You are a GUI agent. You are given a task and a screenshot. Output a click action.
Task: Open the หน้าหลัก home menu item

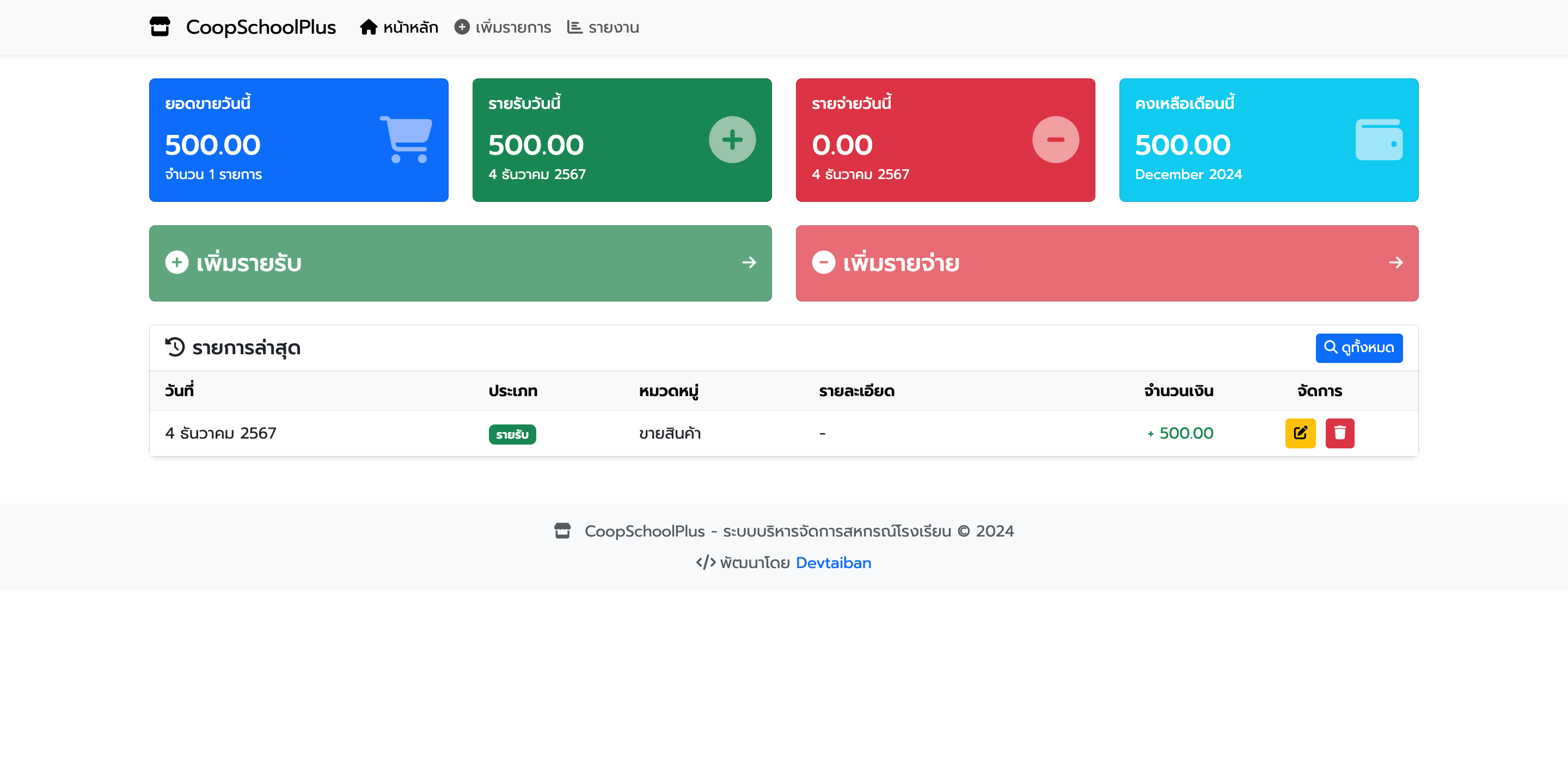399,27
